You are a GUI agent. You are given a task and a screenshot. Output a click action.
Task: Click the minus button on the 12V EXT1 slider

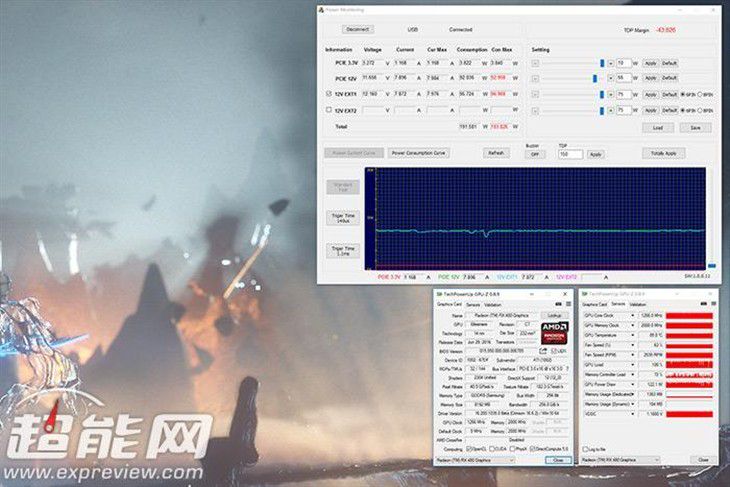[535, 95]
